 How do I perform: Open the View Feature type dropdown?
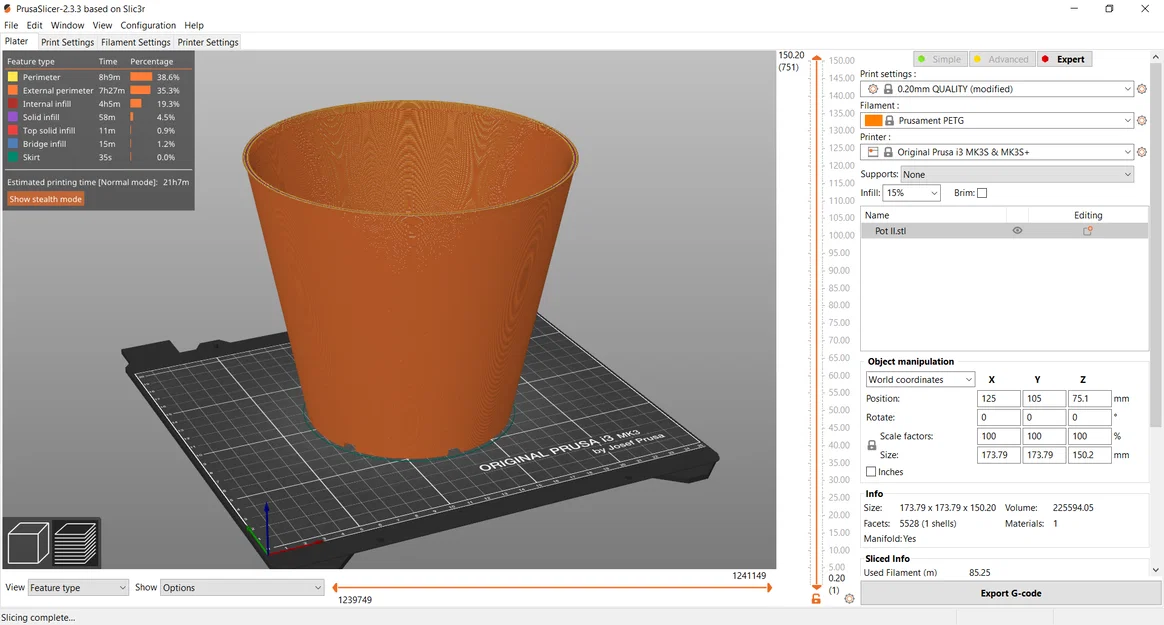(x=78, y=588)
